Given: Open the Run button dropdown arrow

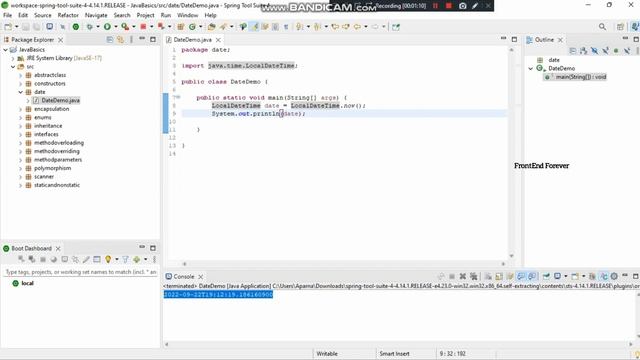Looking at the screenshot, I should [x=116, y=27].
